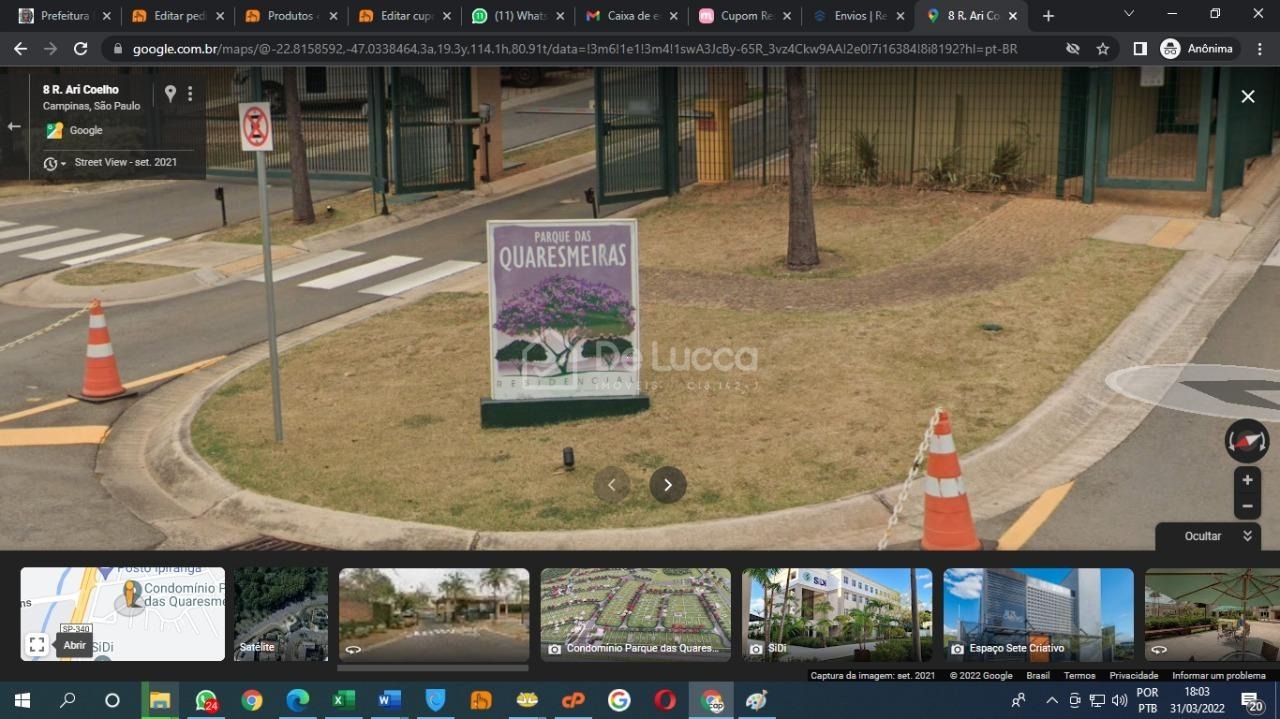This screenshot has width=1280, height=719.
Task: Collapse the image strip with Ocultar
Action: pos(1217,536)
